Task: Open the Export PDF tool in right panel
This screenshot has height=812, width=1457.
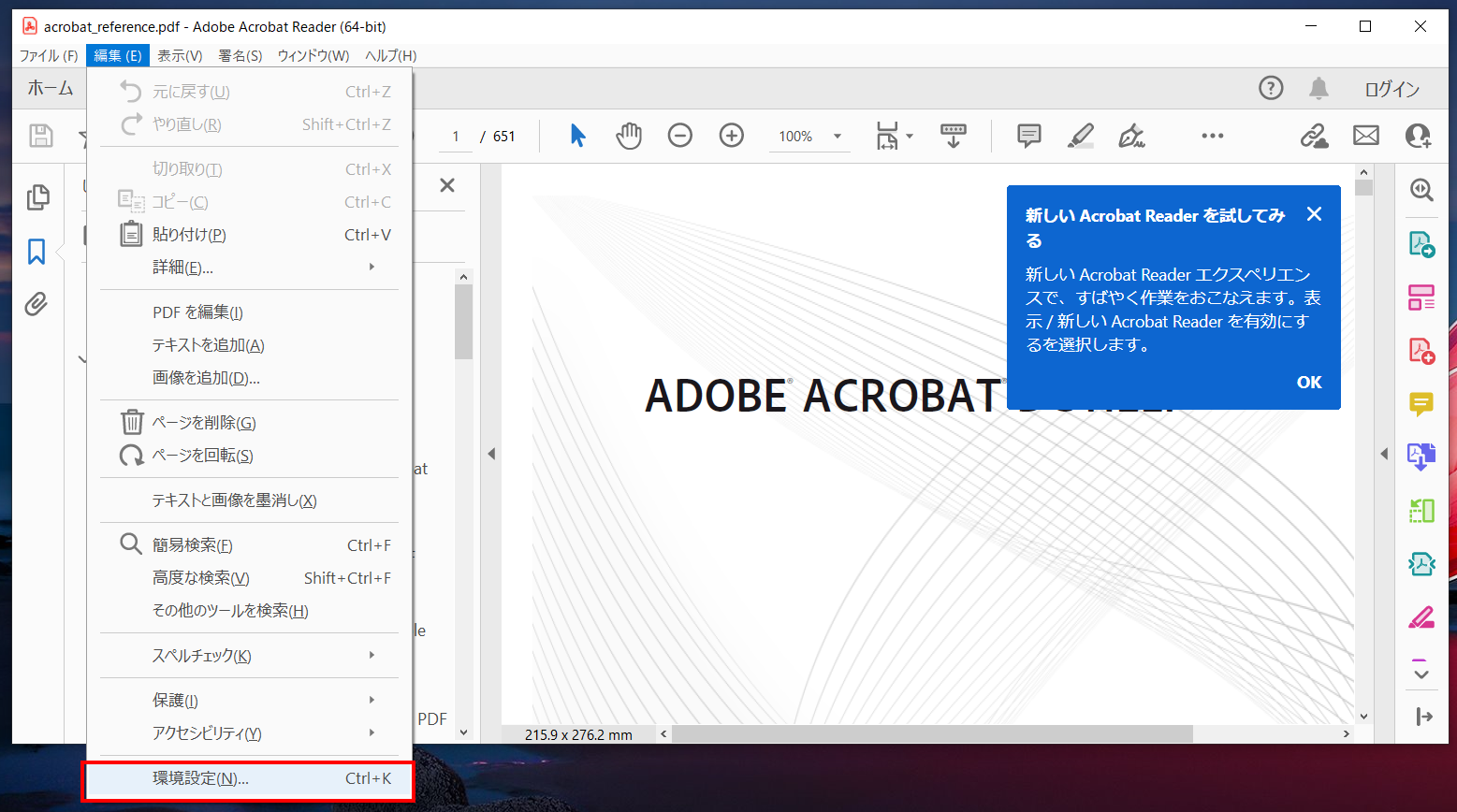Action: (x=1421, y=244)
